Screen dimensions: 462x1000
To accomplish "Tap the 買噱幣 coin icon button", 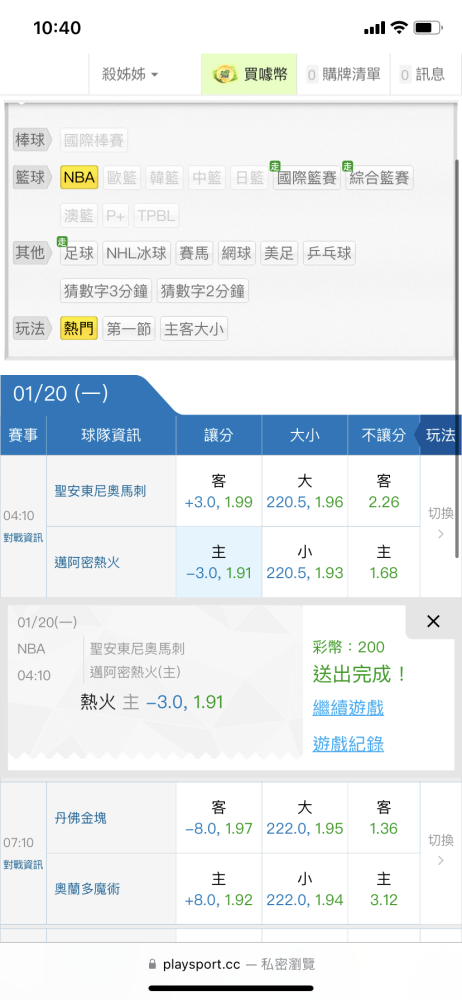I will (249, 75).
